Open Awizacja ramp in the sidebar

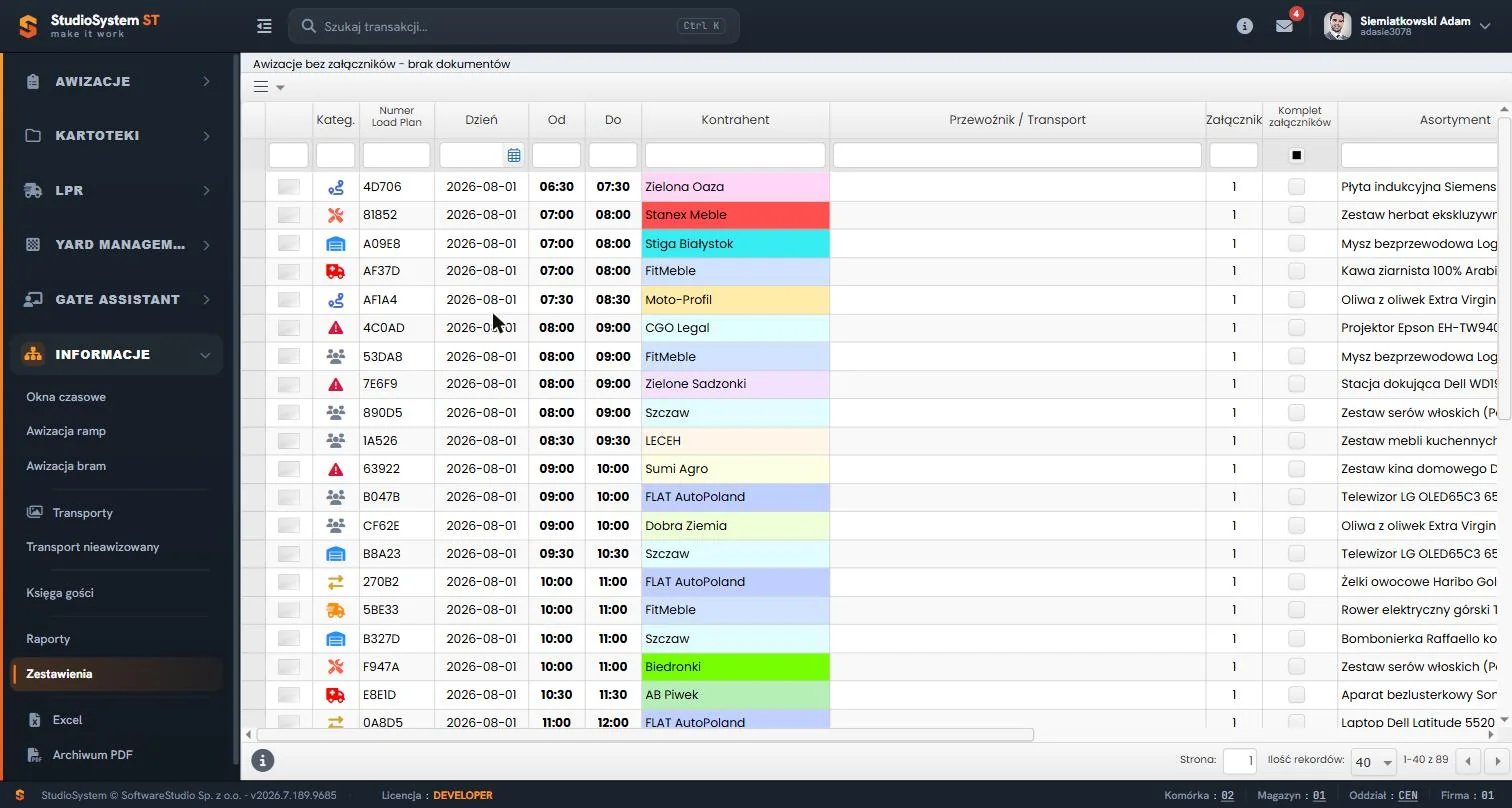tap(66, 431)
